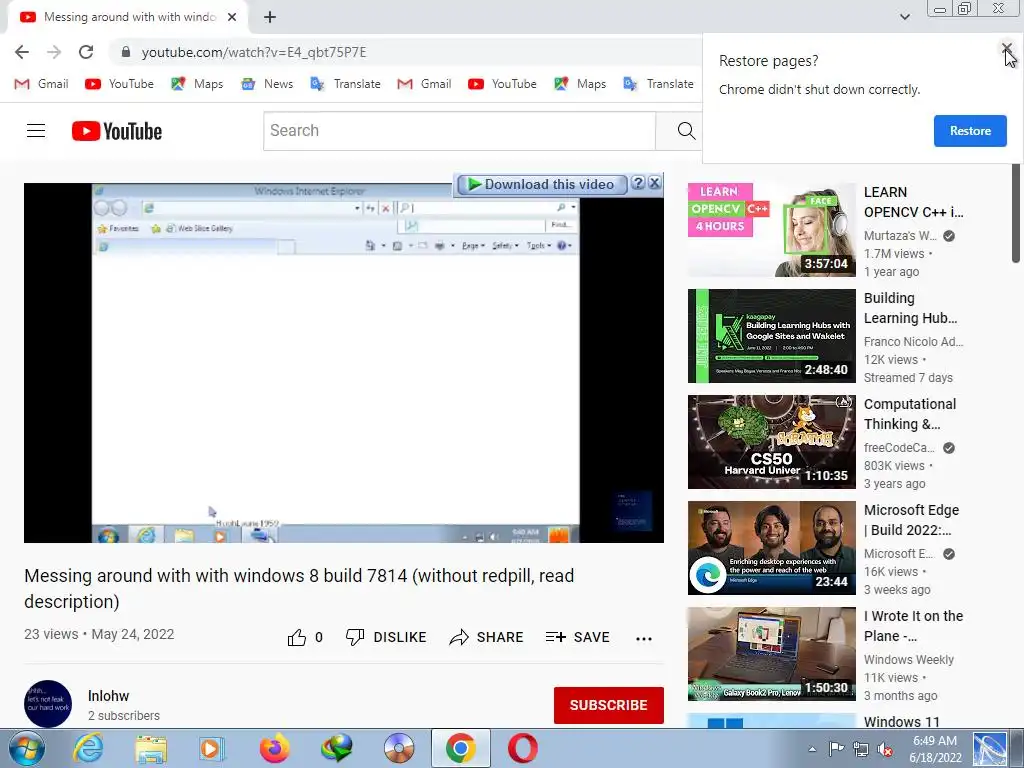Open the first Maps bookmark
The width and height of the screenshot is (1024, 768).
point(197,84)
